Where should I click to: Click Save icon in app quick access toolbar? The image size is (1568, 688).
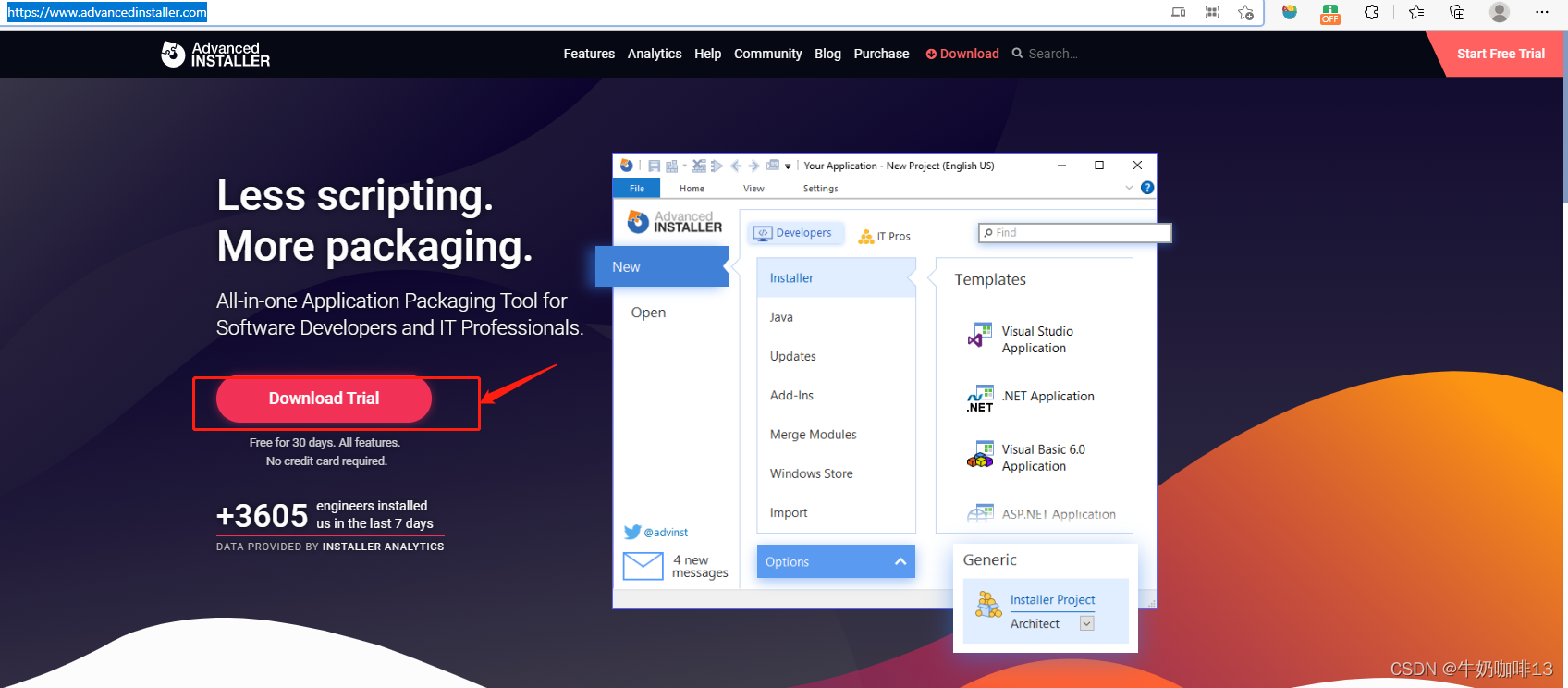point(654,166)
